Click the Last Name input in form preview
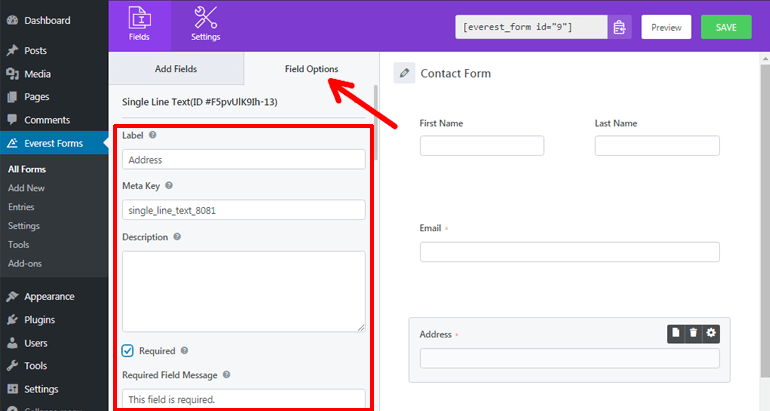 (657, 145)
